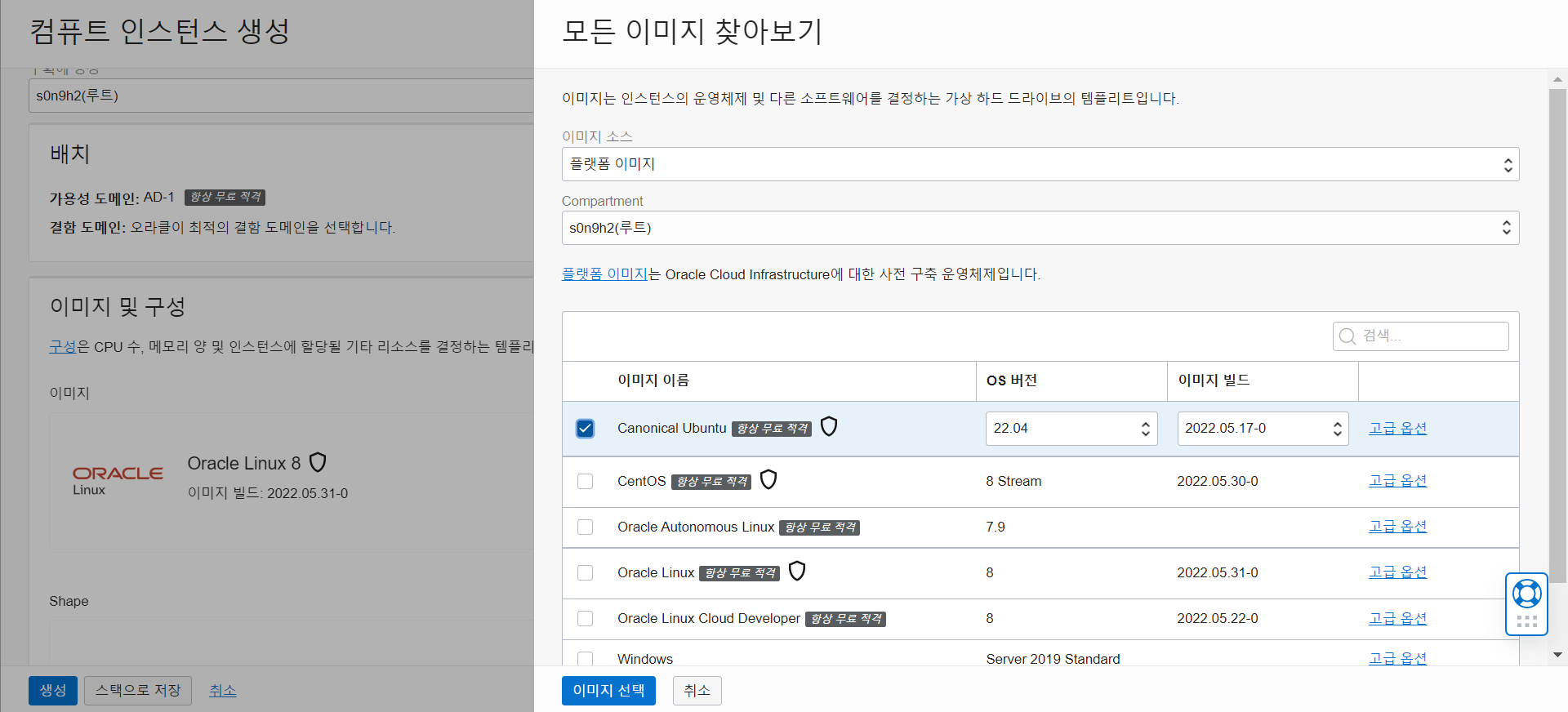Click the Canonical Ubuntu image name

pyautogui.click(x=672, y=429)
